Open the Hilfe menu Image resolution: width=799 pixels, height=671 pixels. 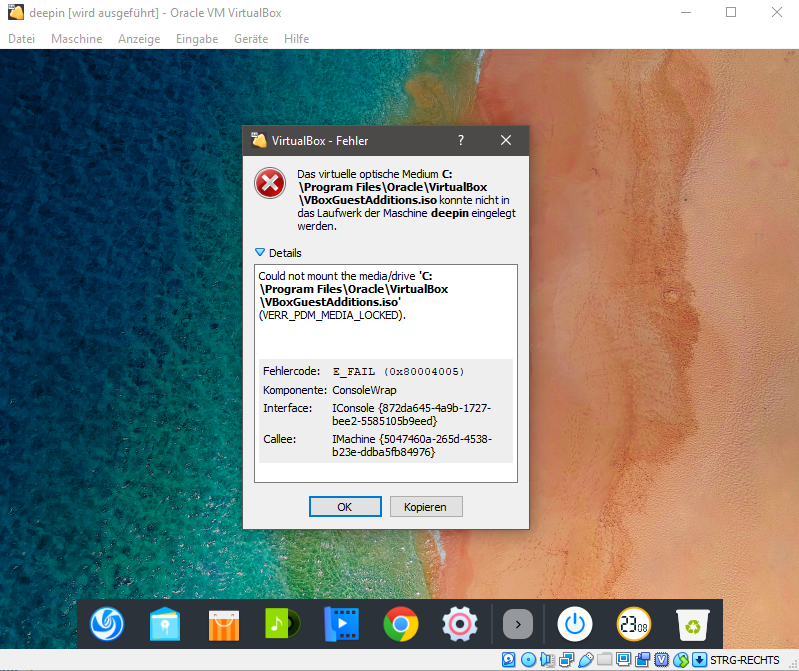pos(297,39)
